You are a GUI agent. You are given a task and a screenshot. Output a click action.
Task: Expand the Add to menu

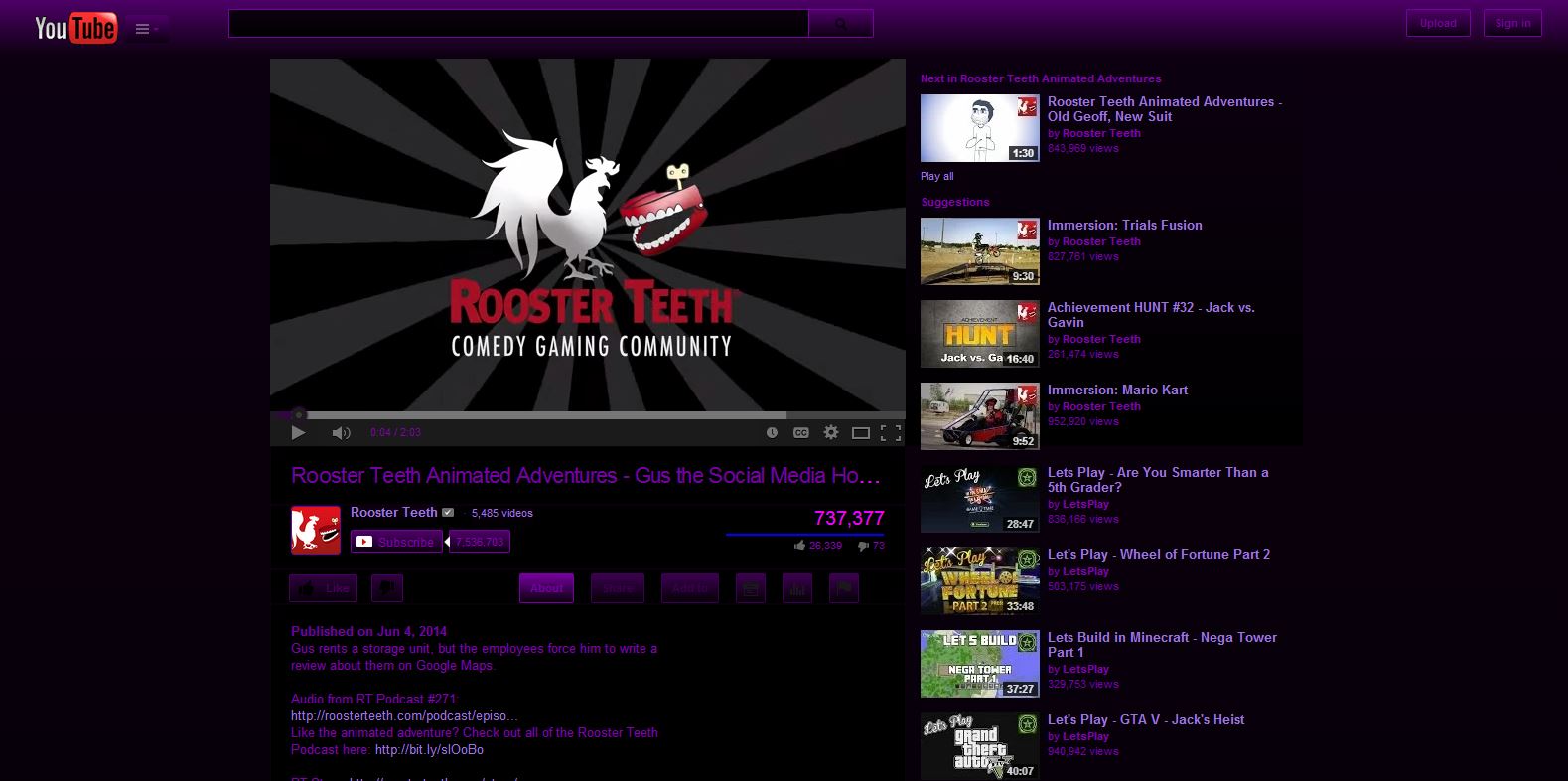[690, 588]
